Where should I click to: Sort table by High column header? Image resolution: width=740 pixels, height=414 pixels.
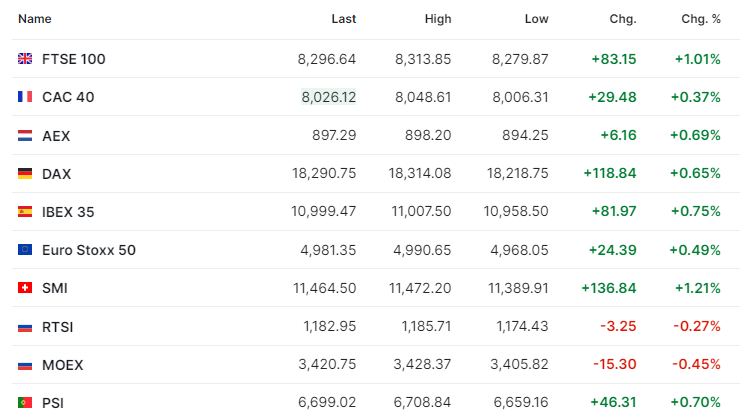[x=438, y=19]
